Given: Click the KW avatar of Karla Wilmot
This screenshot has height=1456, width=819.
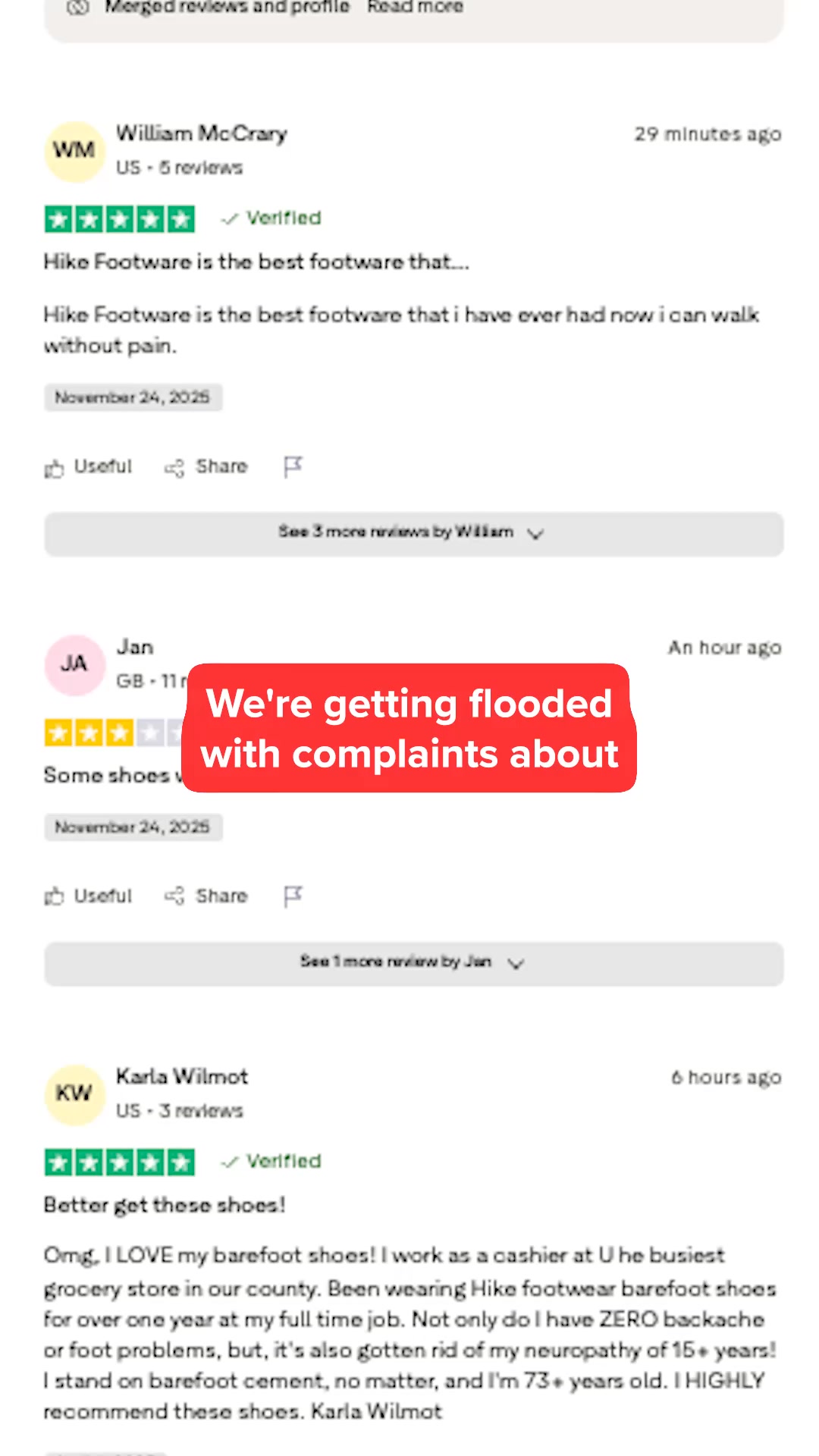Looking at the screenshot, I should click(x=74, y=1094).
